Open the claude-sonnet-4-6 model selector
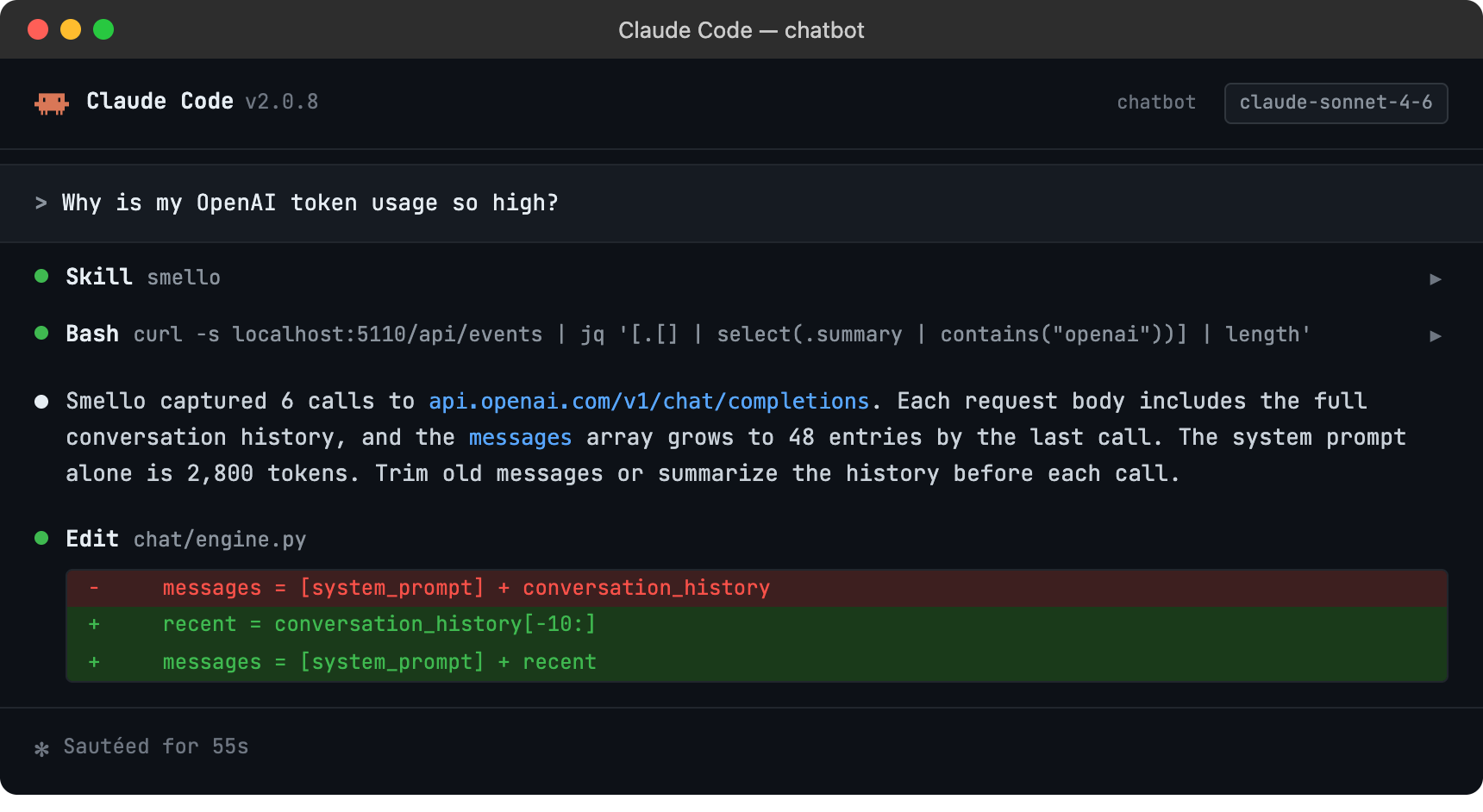This screenshot has height=812, width=1483. coord(1336,103)
